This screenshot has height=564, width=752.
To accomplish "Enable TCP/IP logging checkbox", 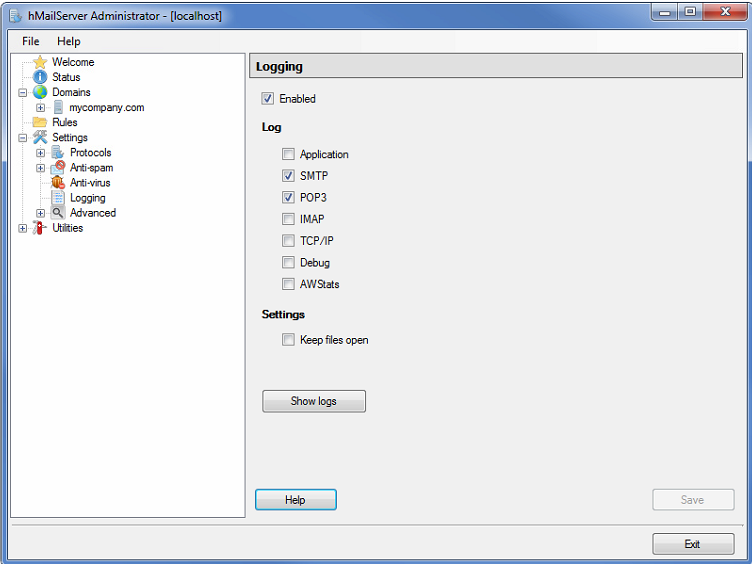I will 288,241.
